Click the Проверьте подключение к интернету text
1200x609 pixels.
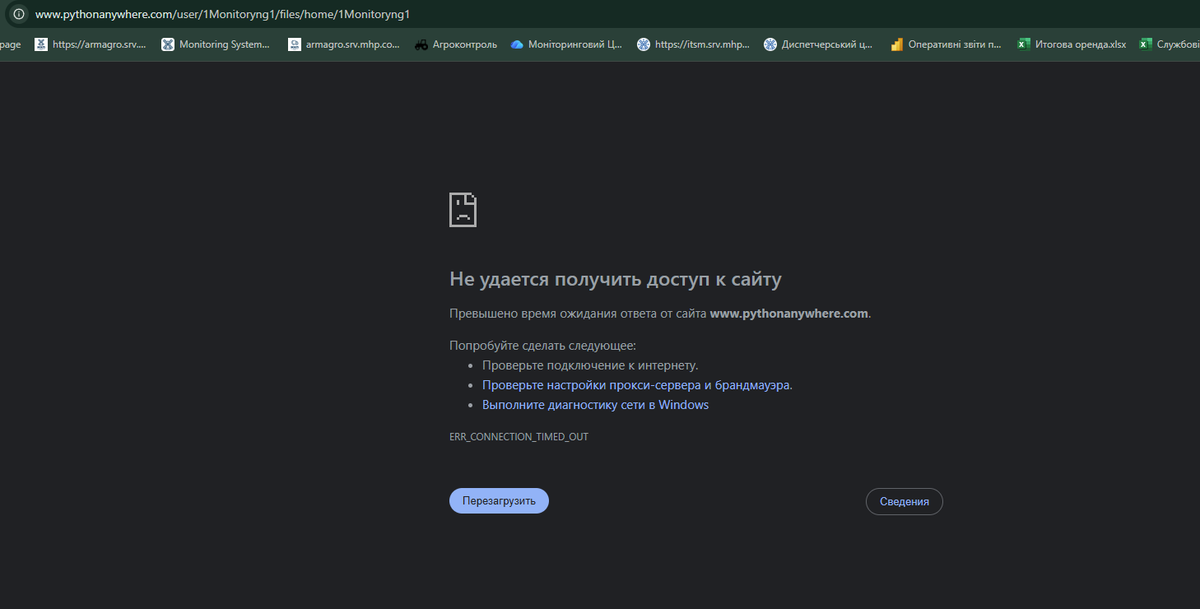click(x=590, y=365)
